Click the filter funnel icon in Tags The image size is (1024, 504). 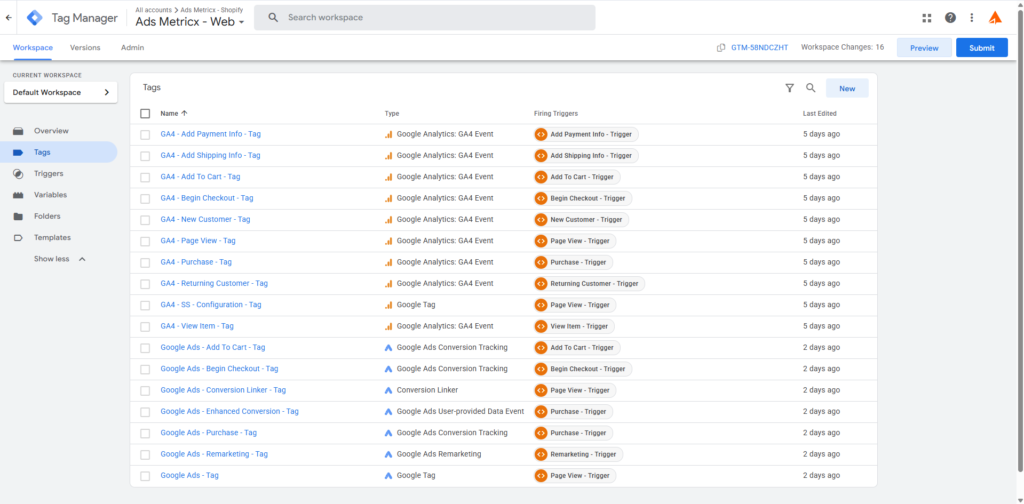[x=789, y=88]
